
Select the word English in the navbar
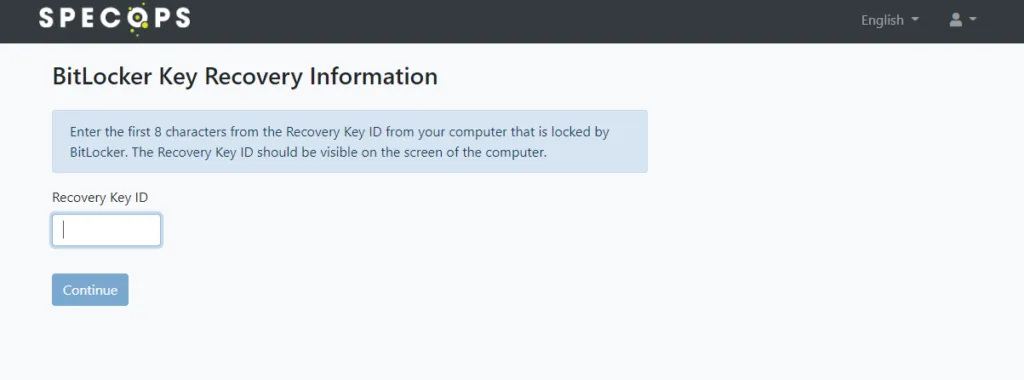pyautogui.click(x=882, y=20)
